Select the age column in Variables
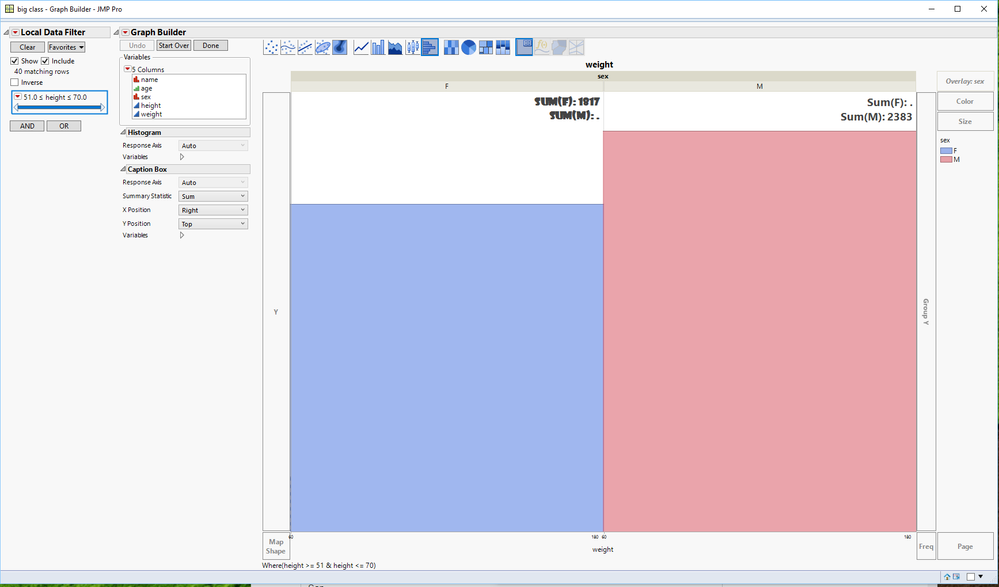 tap(147, 89)
